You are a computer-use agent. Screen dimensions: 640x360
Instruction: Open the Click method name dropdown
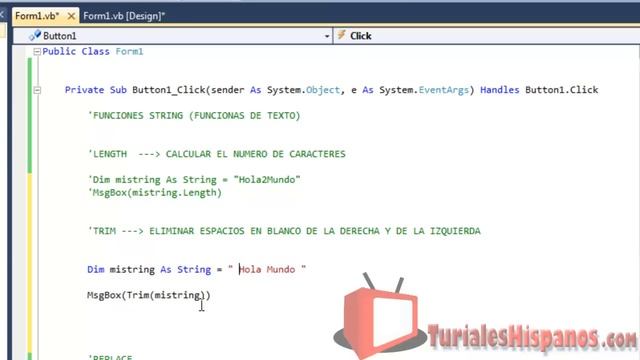pos(487,36)
